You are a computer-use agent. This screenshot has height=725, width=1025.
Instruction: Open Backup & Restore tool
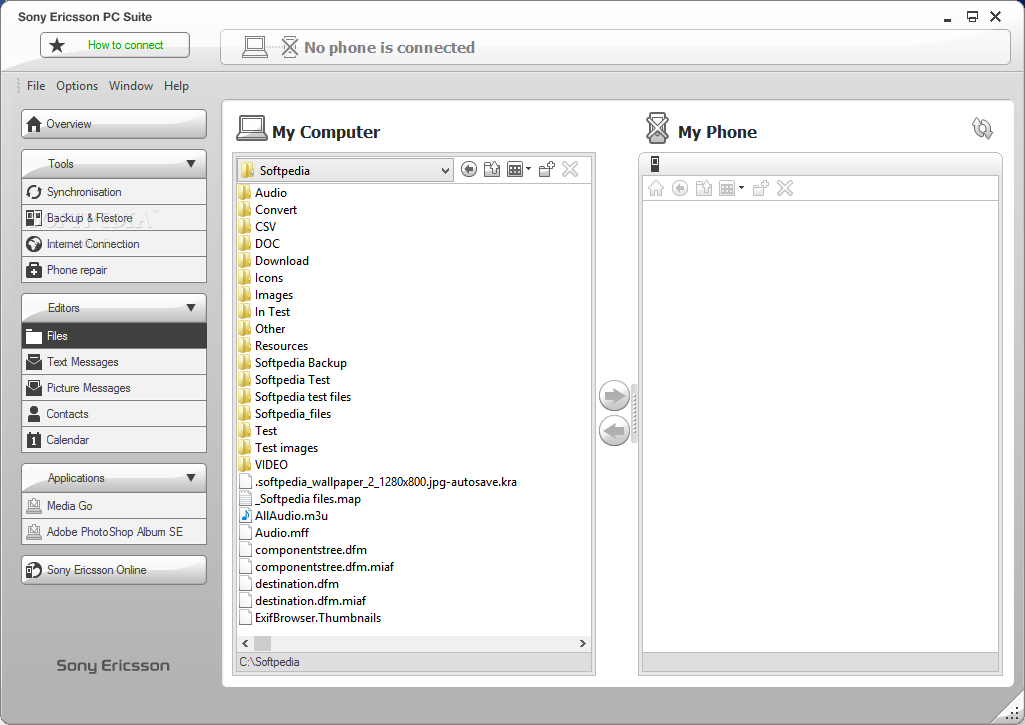click(x=114, y=218)
